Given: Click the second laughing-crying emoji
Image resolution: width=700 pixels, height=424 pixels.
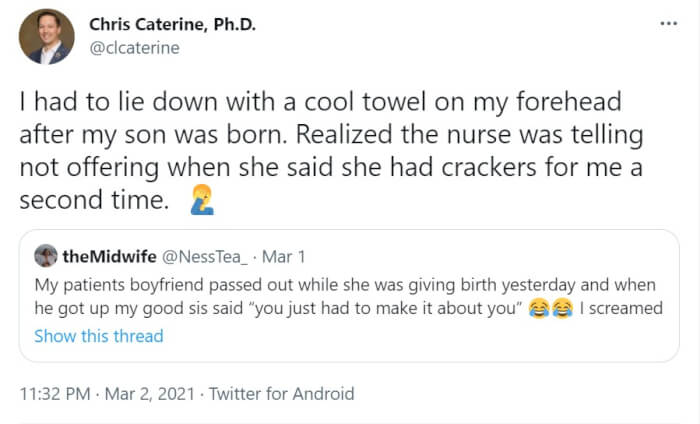Looking at the screenshot, I should [x=565, y=309].
